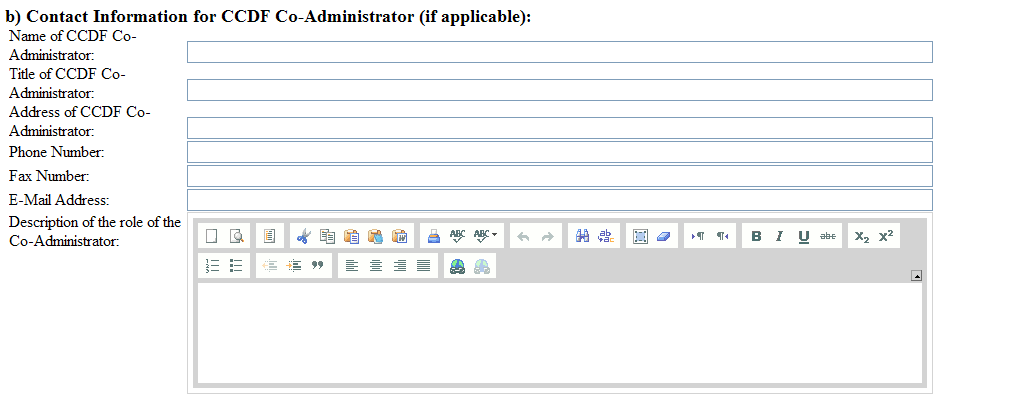1028x399 pixels.
Task: Toggle Block Quote formatting
Action: pos(318,265)
